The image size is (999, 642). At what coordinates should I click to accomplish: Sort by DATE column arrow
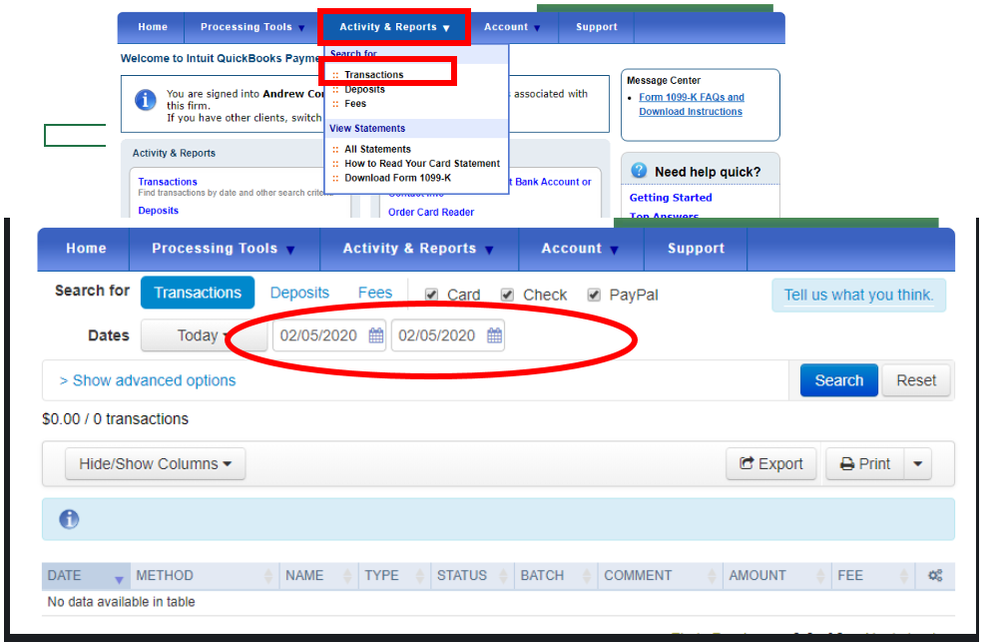(119, 579)
